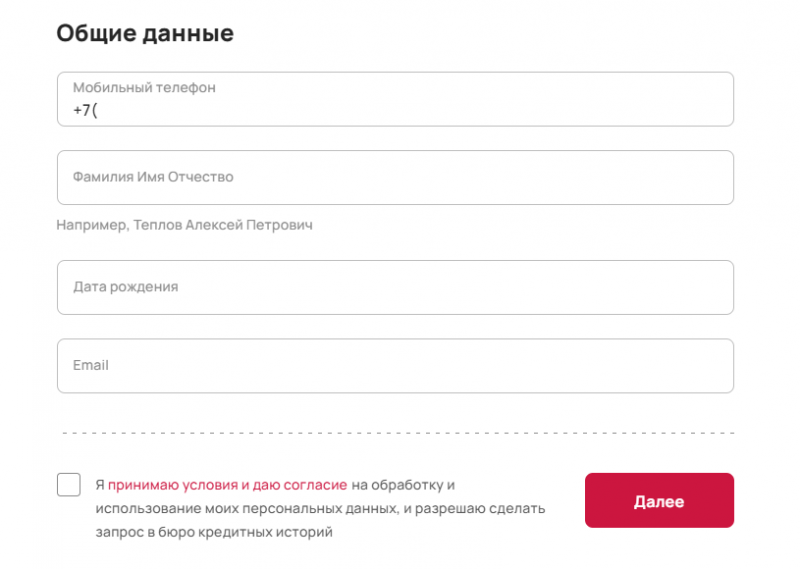Click the dashed divider above the consent text

pyautogui.click(x=395, y=433)
